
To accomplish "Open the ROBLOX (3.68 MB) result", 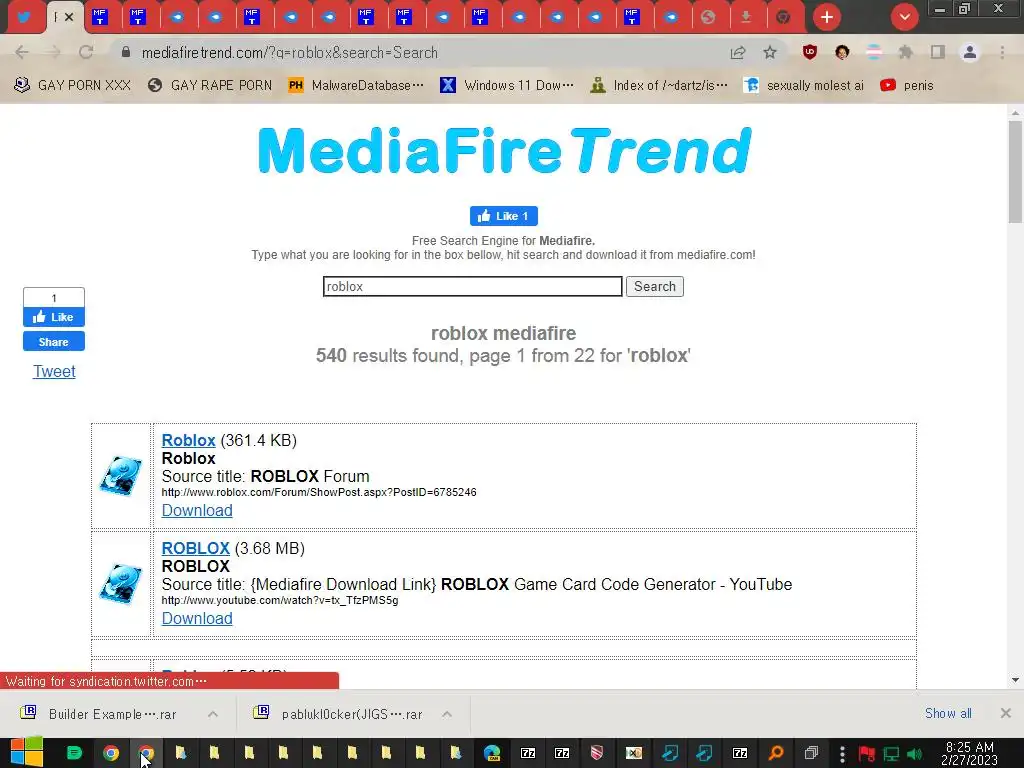I will pos(195,548).
